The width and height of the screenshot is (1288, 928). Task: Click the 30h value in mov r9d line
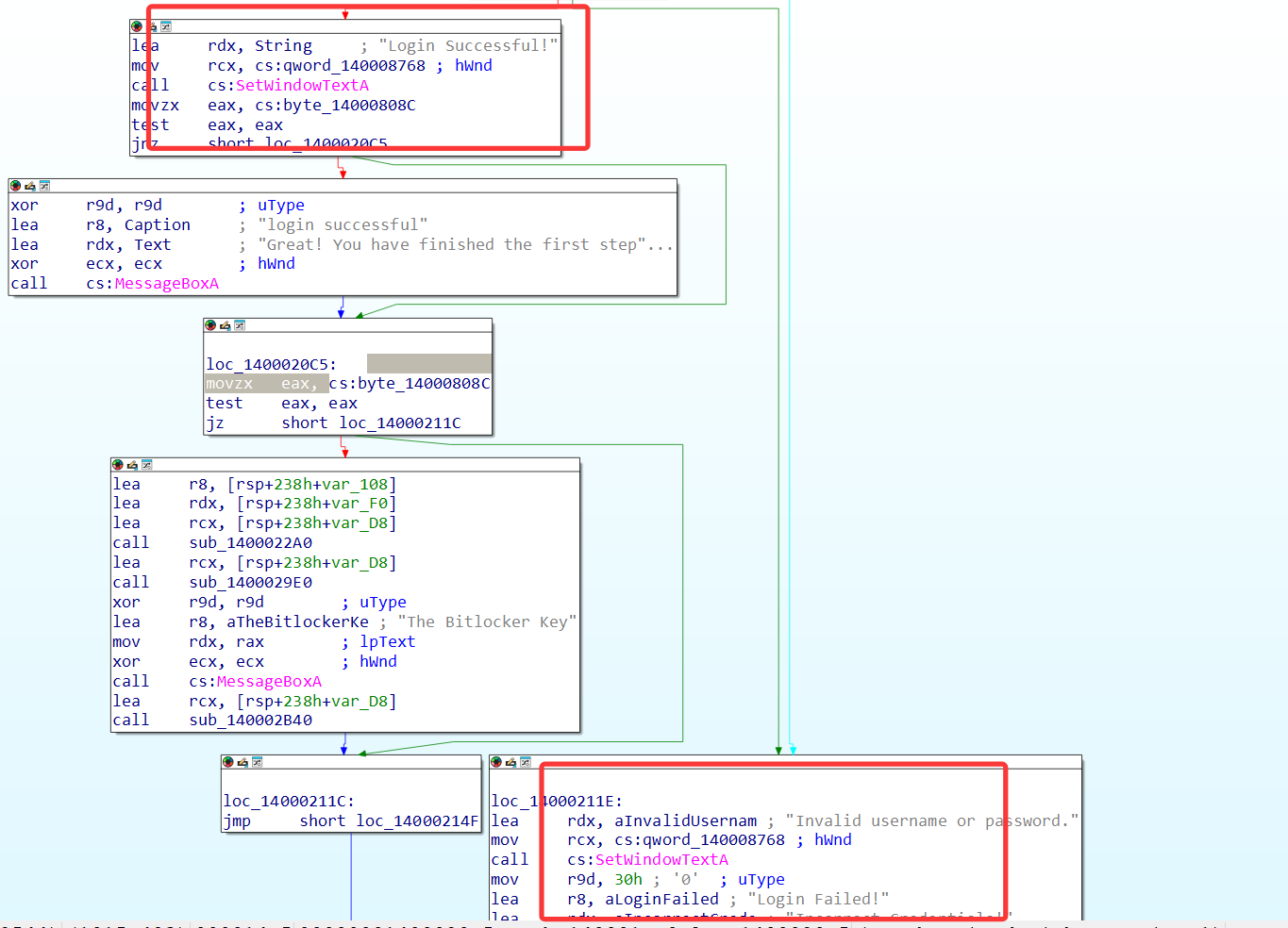[x=628, y=880]
